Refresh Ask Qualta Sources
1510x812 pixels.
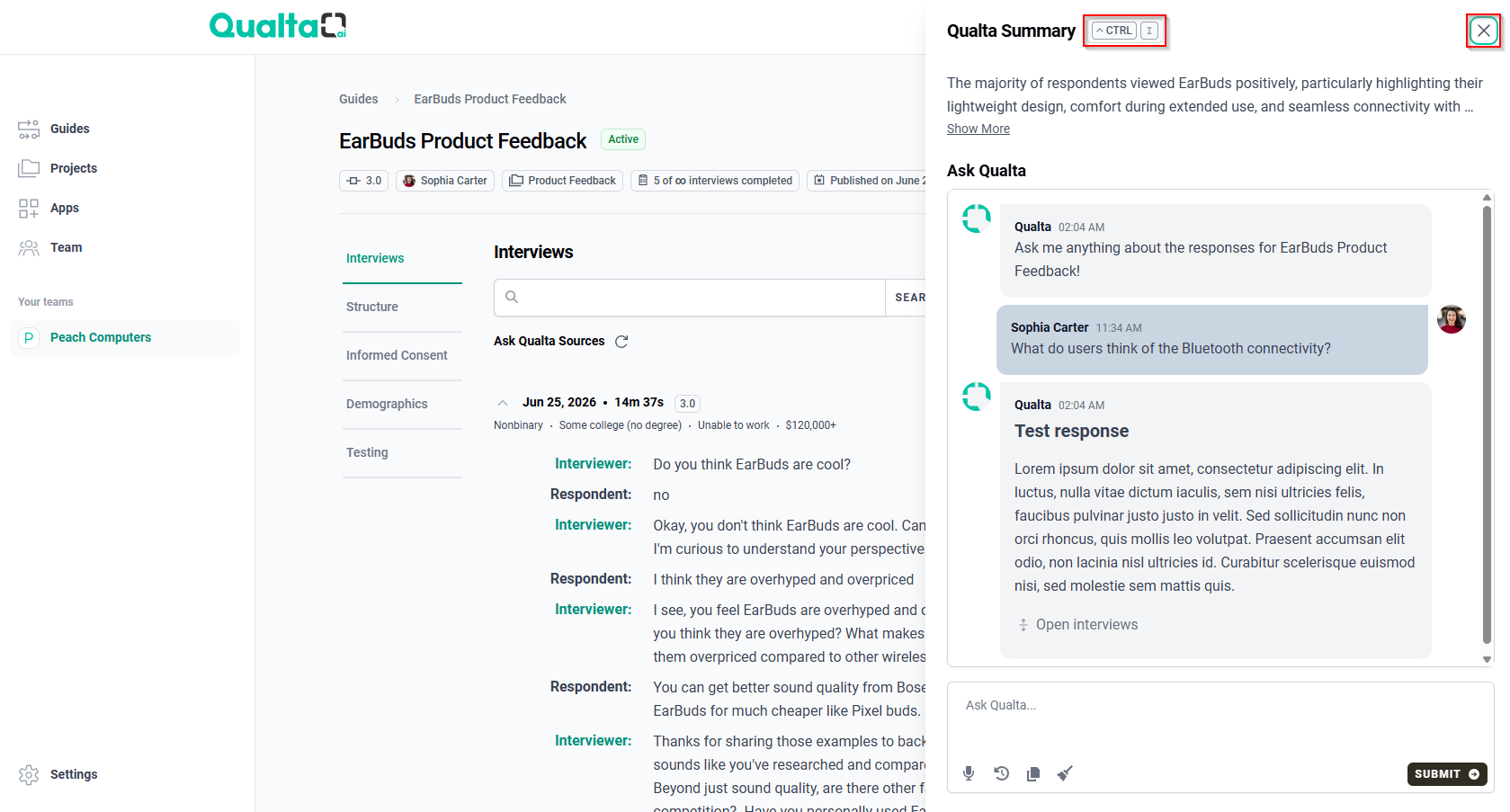point(621,342)
